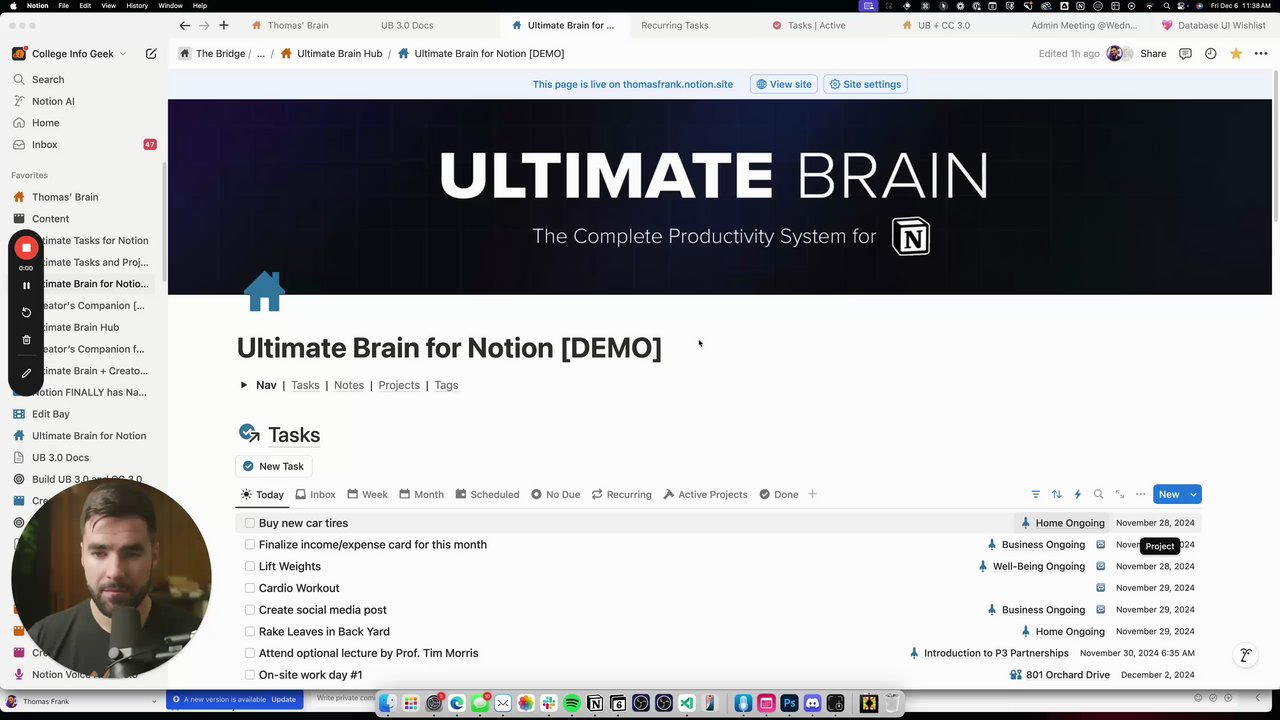This screenshot has width=1280, height=720.
Task: Mark 'Lift Weights' as done
Action: click(250, 567)
